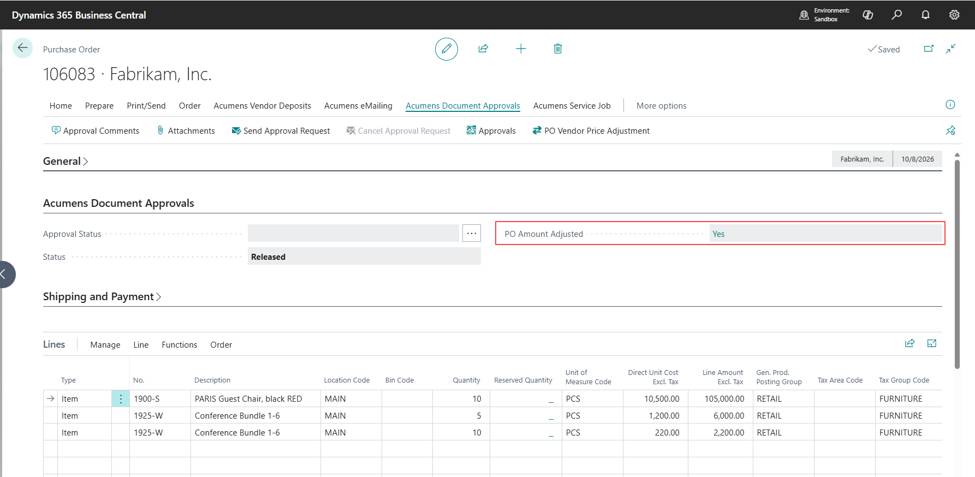Open the Prepare tab

(x=99, y=106)
